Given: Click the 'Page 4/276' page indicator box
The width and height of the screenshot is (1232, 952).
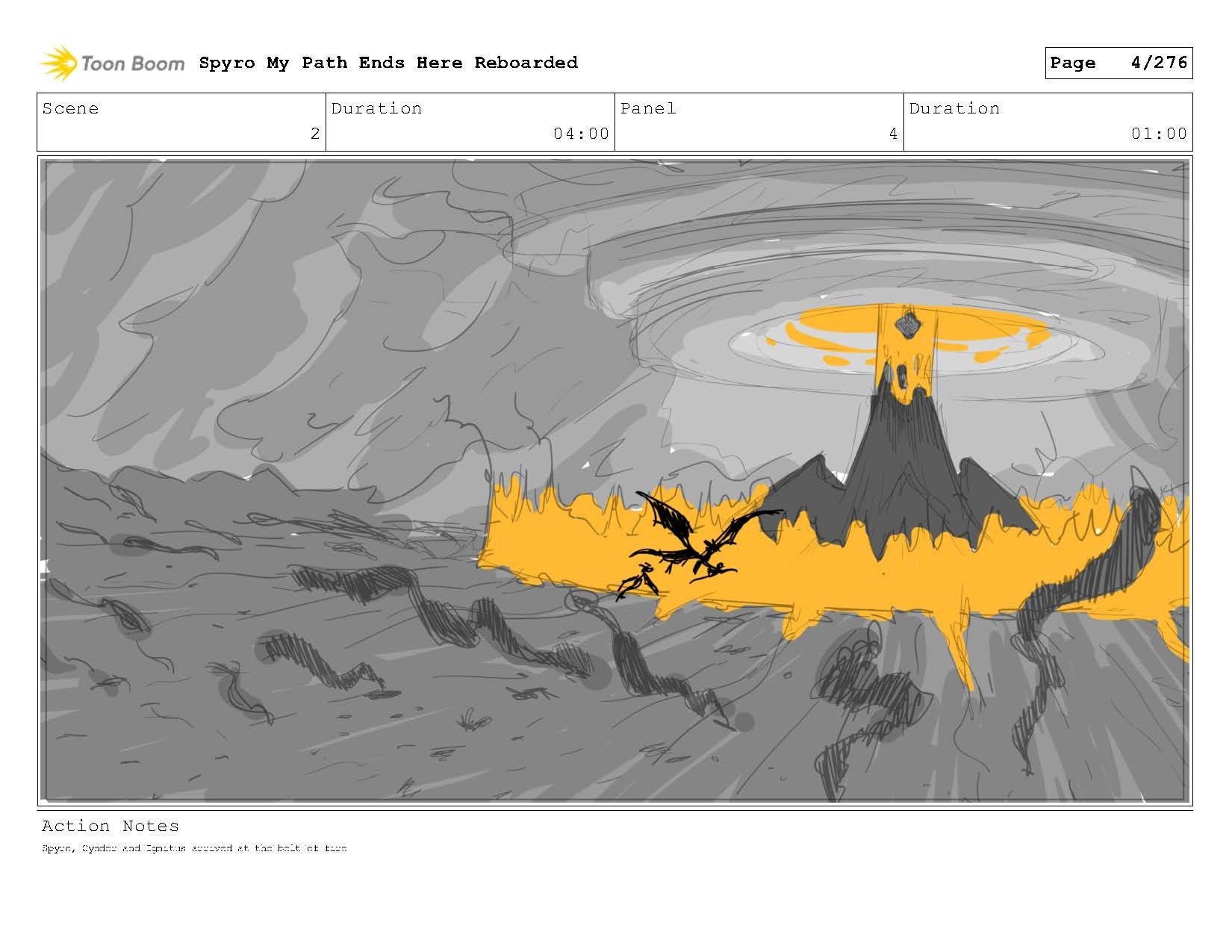Looking at the screenshot, I should click(x=1119, y=63).
